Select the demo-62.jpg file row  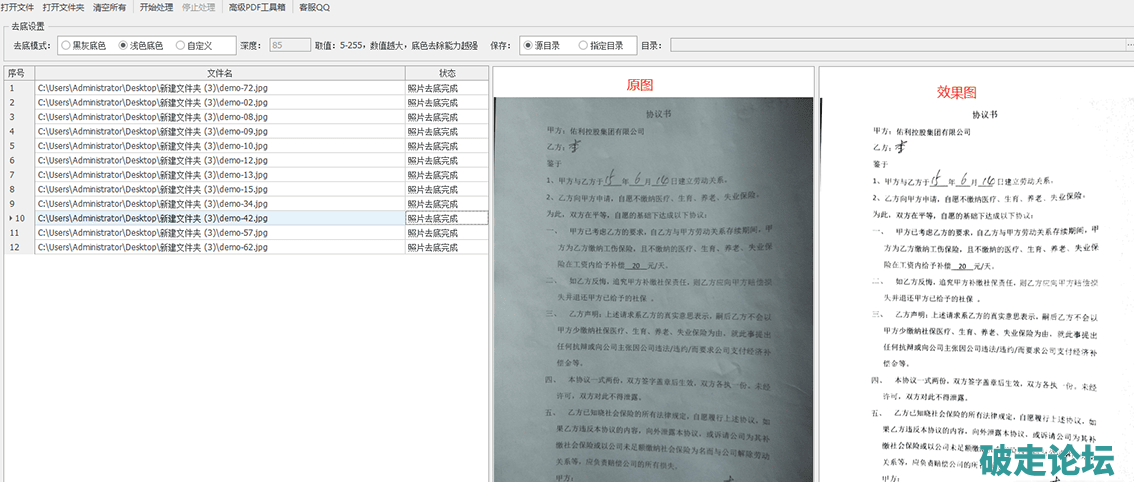tap(220, 247)
